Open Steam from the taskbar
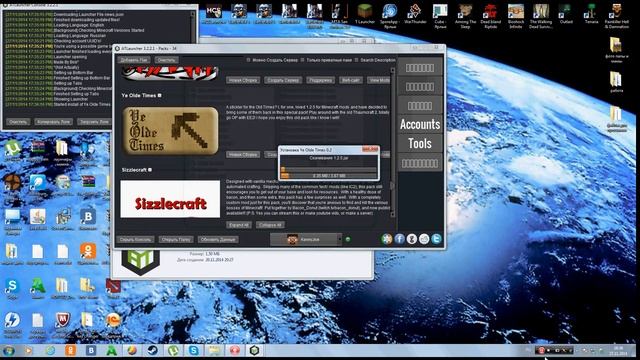 (153, 350)
